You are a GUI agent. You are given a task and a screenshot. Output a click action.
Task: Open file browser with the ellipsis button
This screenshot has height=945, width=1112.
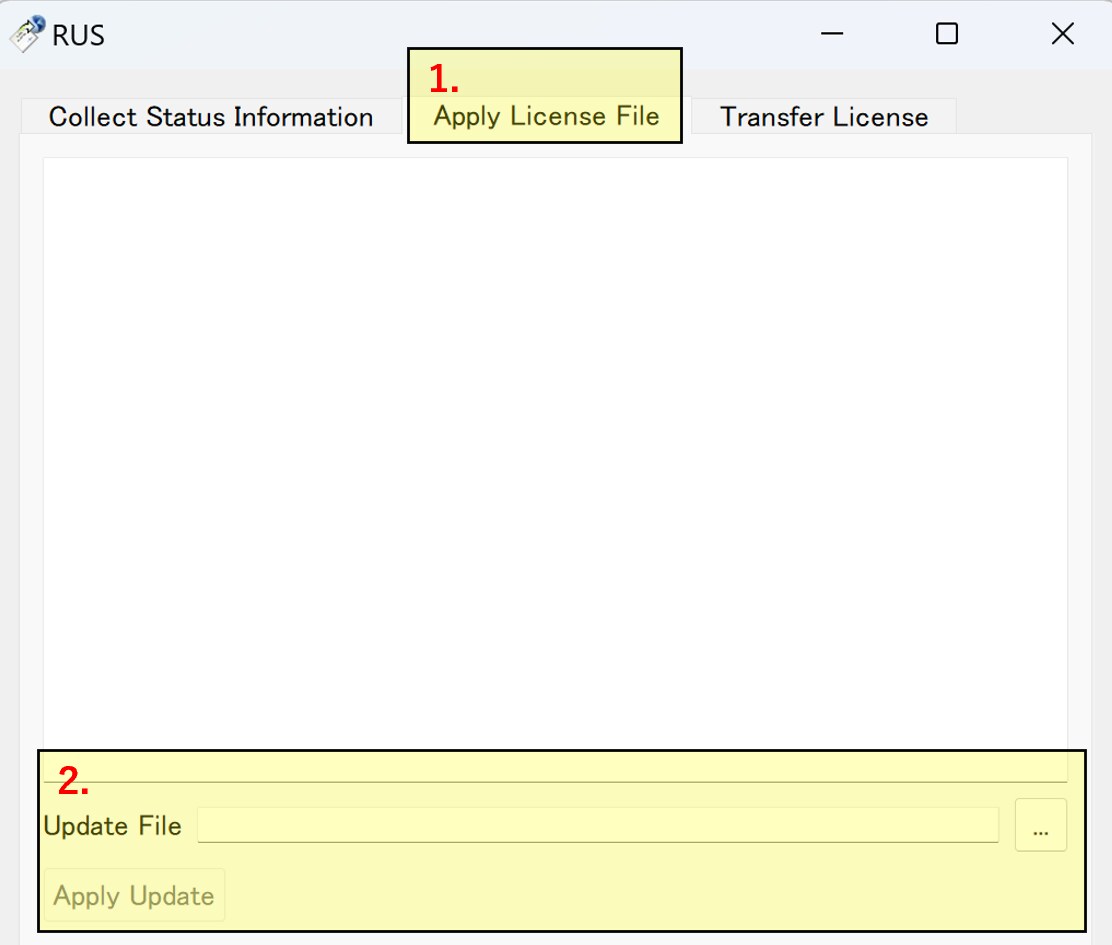1040,825
